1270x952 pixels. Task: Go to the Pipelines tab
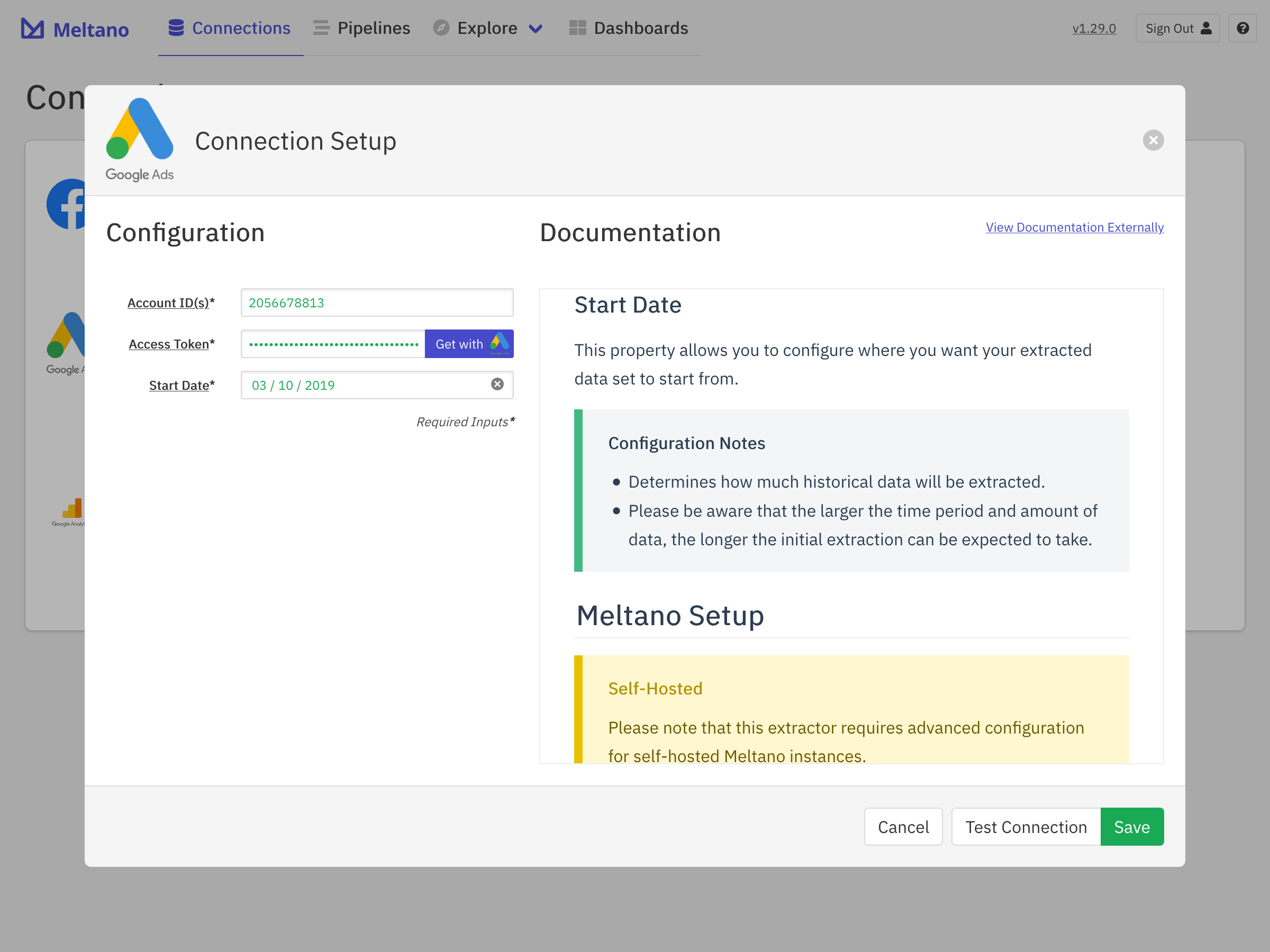[362, 28]
